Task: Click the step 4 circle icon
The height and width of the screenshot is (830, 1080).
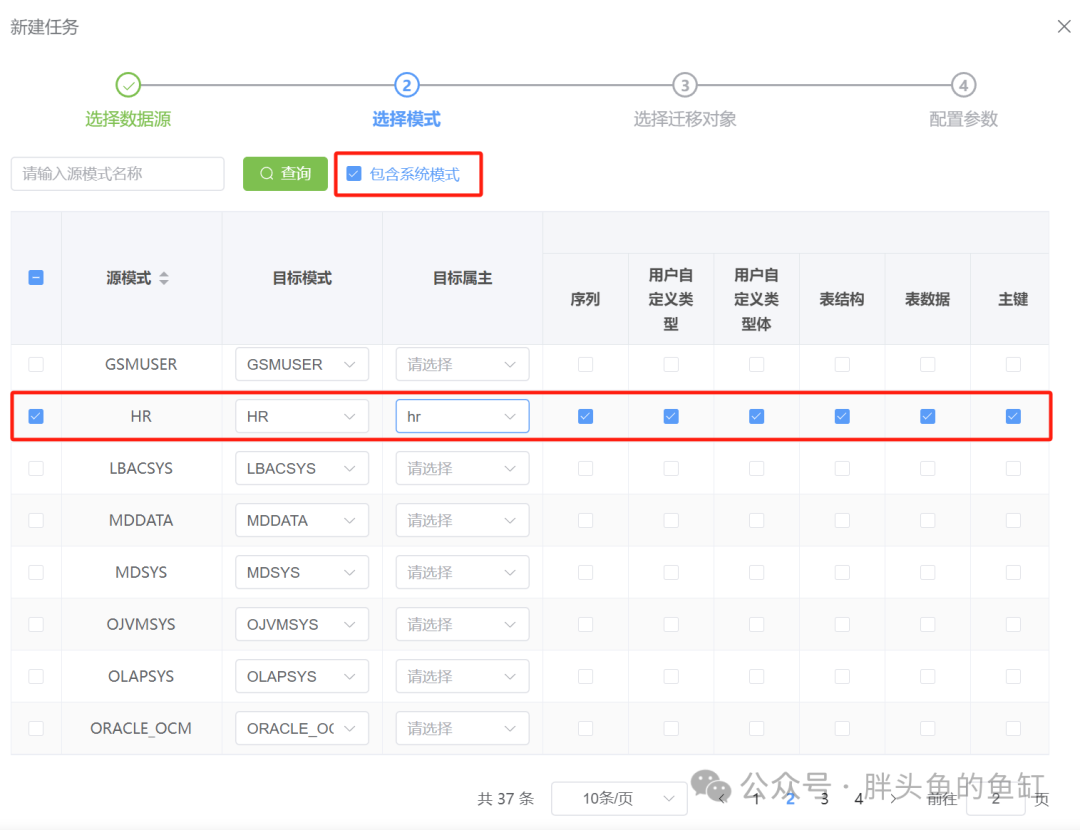Action: pyautogui.click(x=963, y=85)
